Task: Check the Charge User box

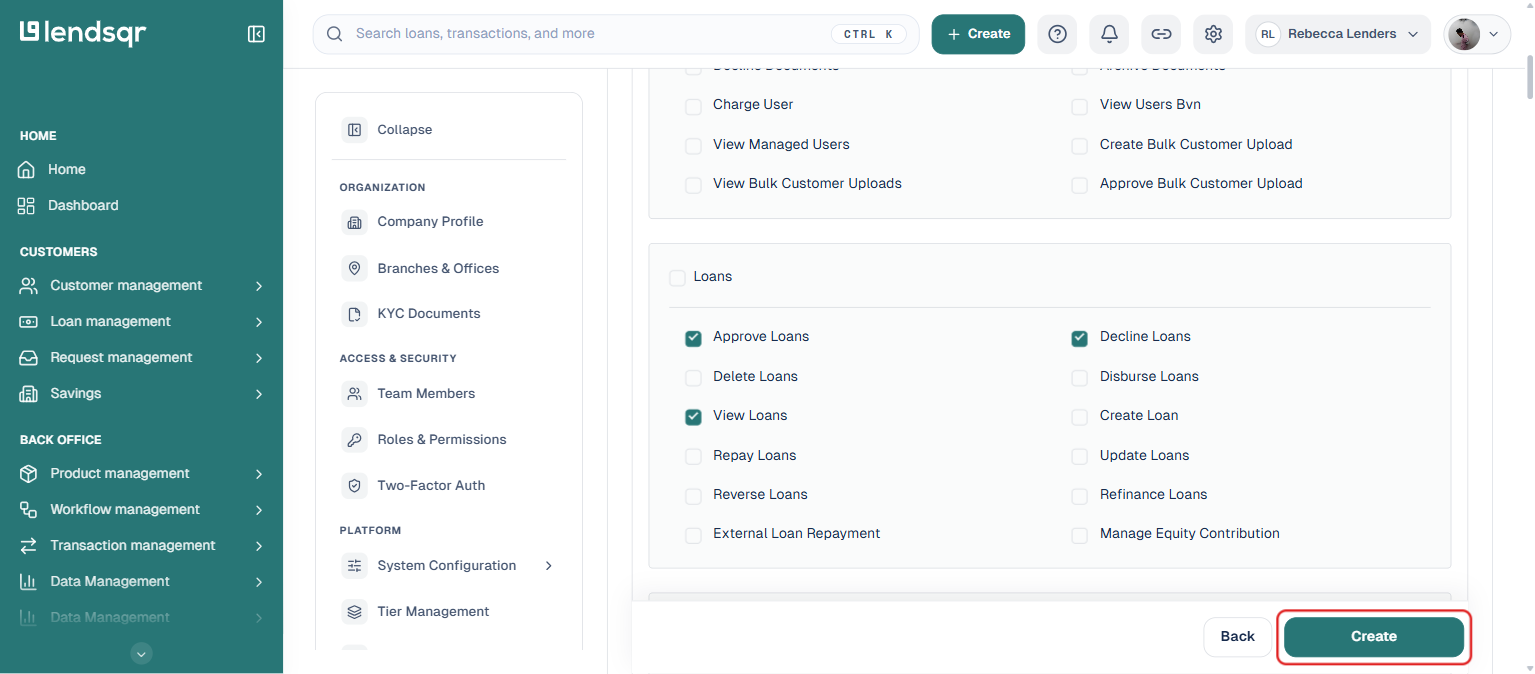Action: point(693,106)
